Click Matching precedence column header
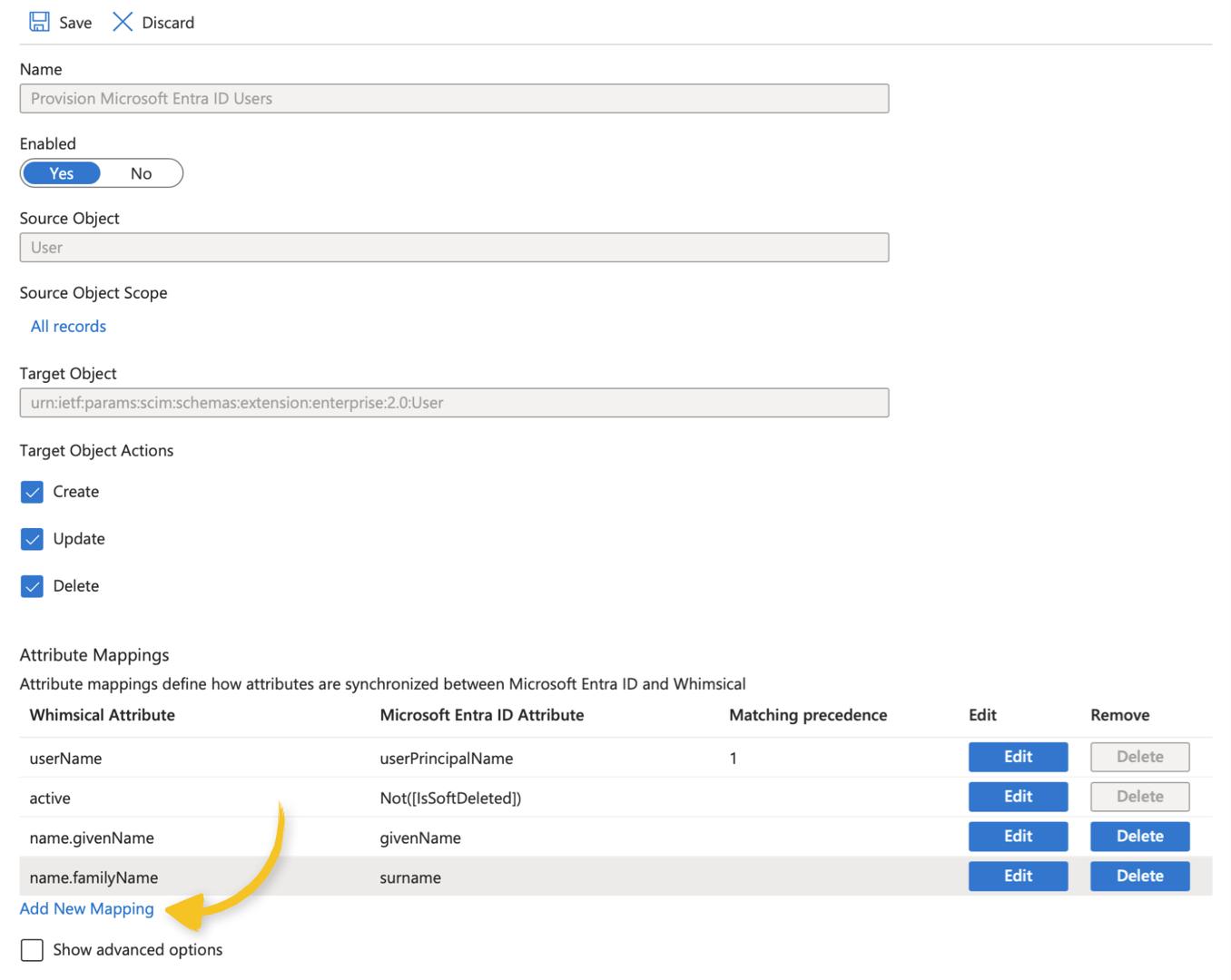Viewport: 1231px width, 980px height. point(808,715)
